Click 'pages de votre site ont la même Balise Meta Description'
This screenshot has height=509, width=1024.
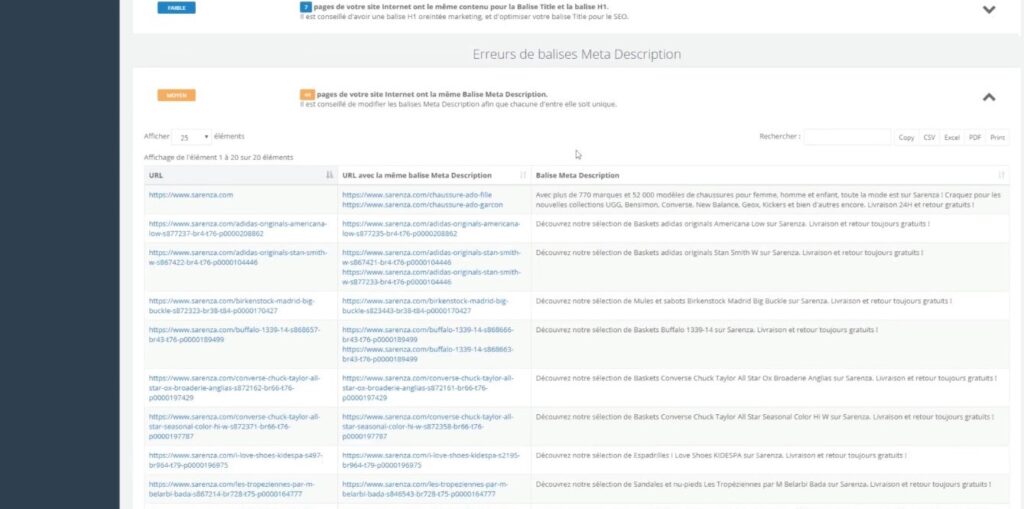[x=432, y=95]
